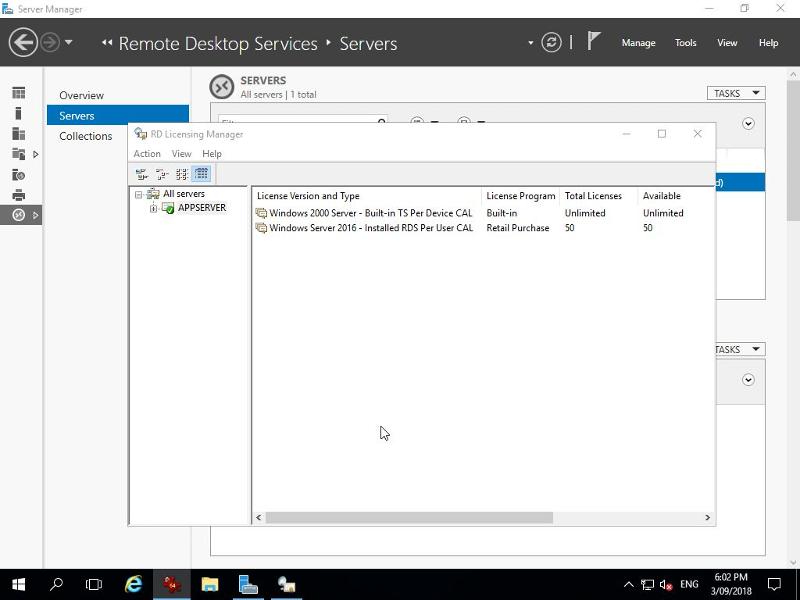Screen dimensions: 800x600
Task: Open the Print Services printer icon
Action: pos(19,195)
